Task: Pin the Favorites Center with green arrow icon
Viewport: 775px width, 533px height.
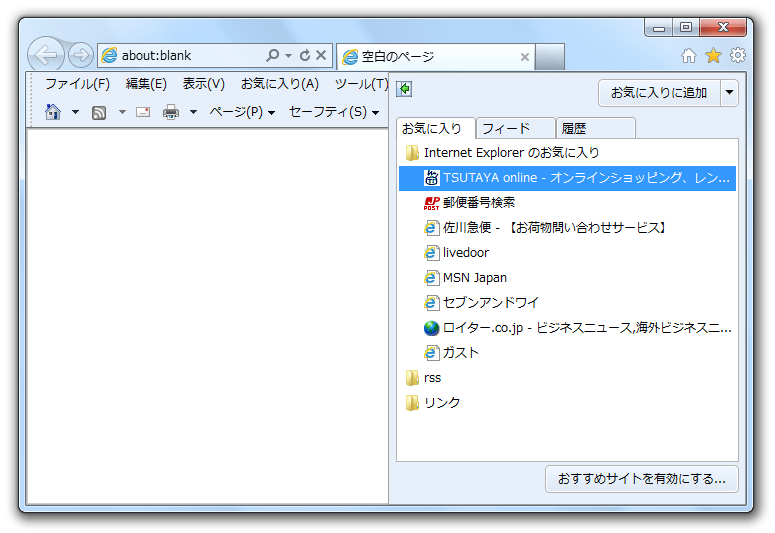Action: point(404,89)
